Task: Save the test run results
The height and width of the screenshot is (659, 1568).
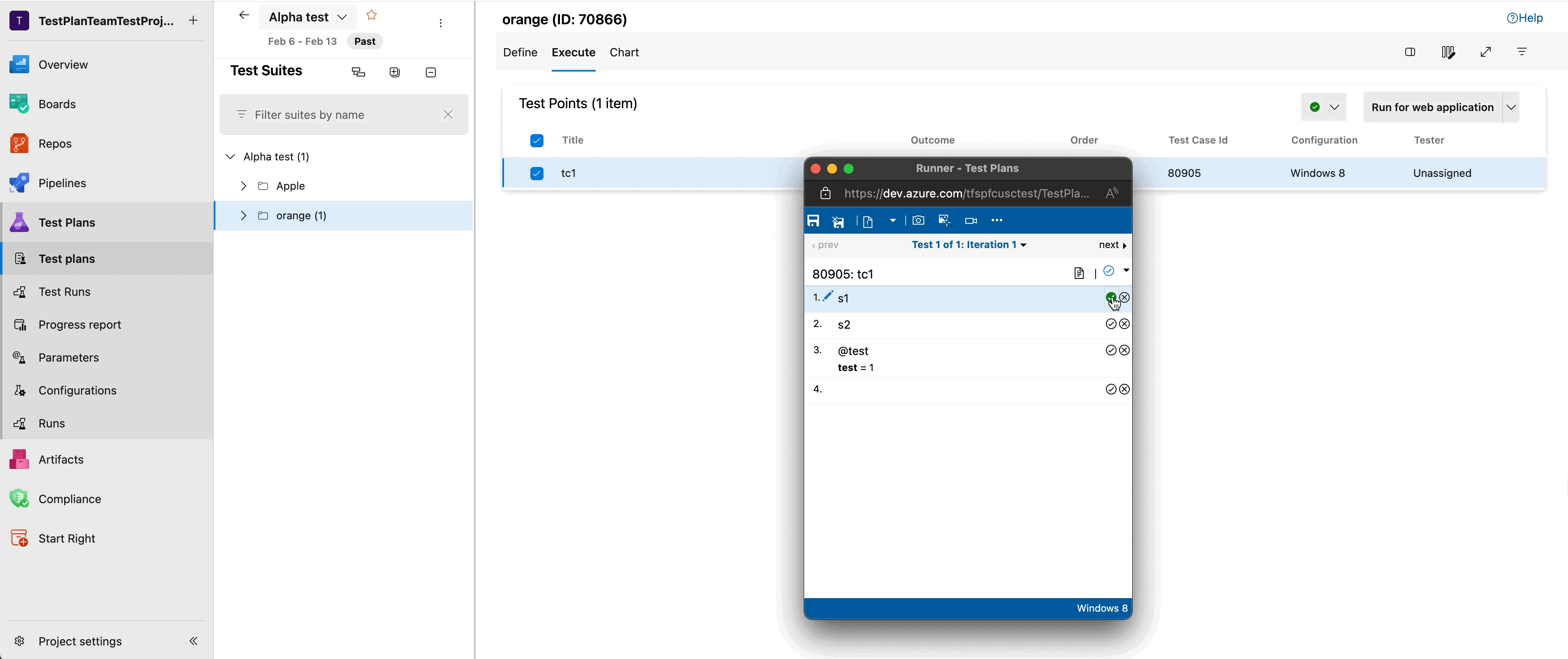Action: (814, 220)
